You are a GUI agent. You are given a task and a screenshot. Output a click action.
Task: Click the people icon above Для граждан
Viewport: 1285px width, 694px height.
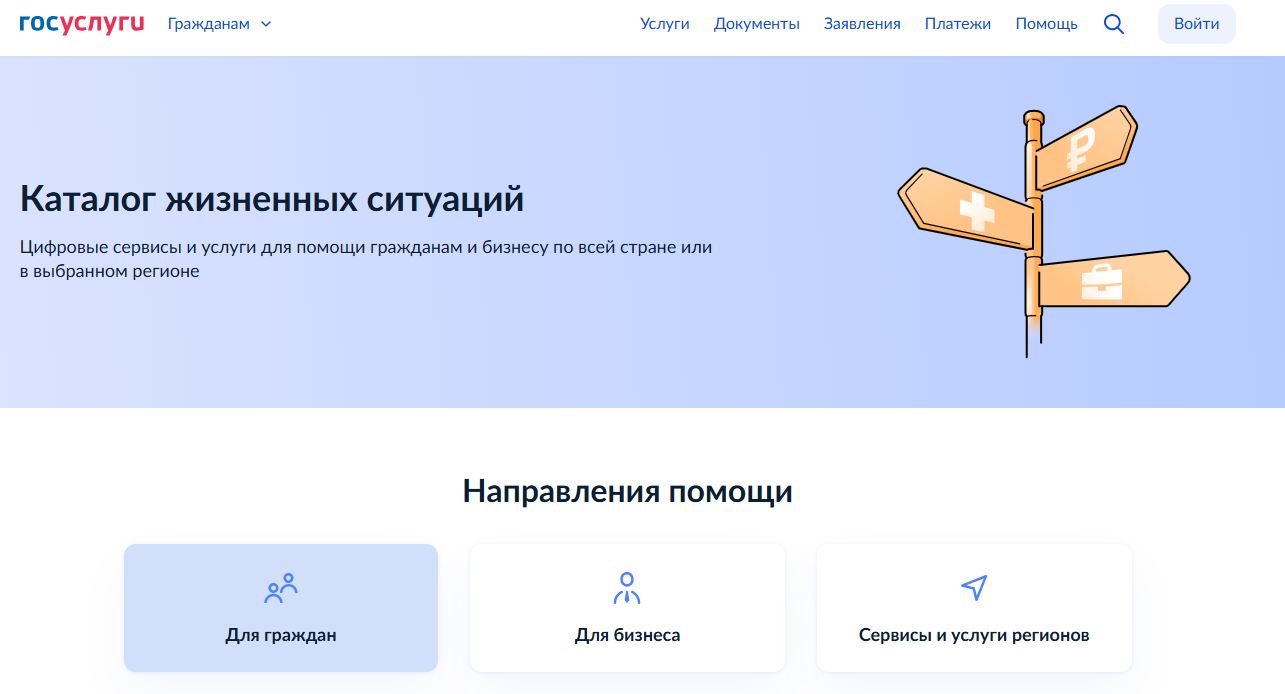281,588
